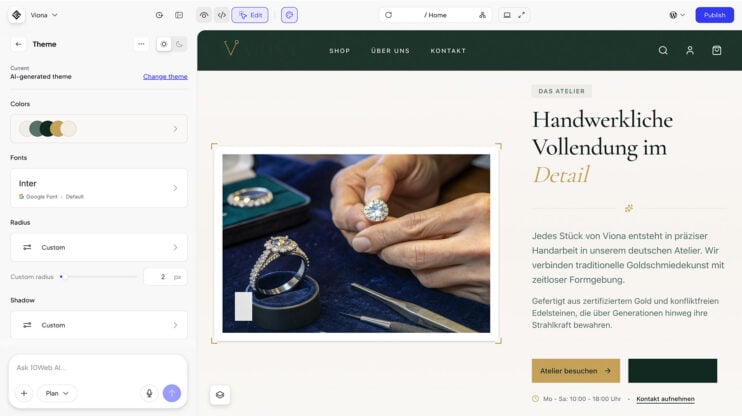The width and height of the screenshot is (742, 416).
Task: Open the ÜBER UNS menu item
Action: [390, 51]
